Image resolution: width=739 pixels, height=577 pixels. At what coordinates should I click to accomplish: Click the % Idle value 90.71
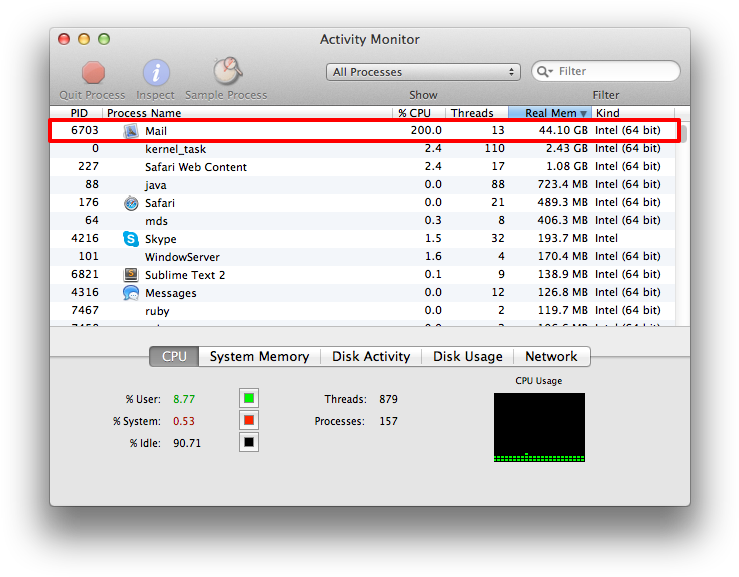[x=187, y=443]
